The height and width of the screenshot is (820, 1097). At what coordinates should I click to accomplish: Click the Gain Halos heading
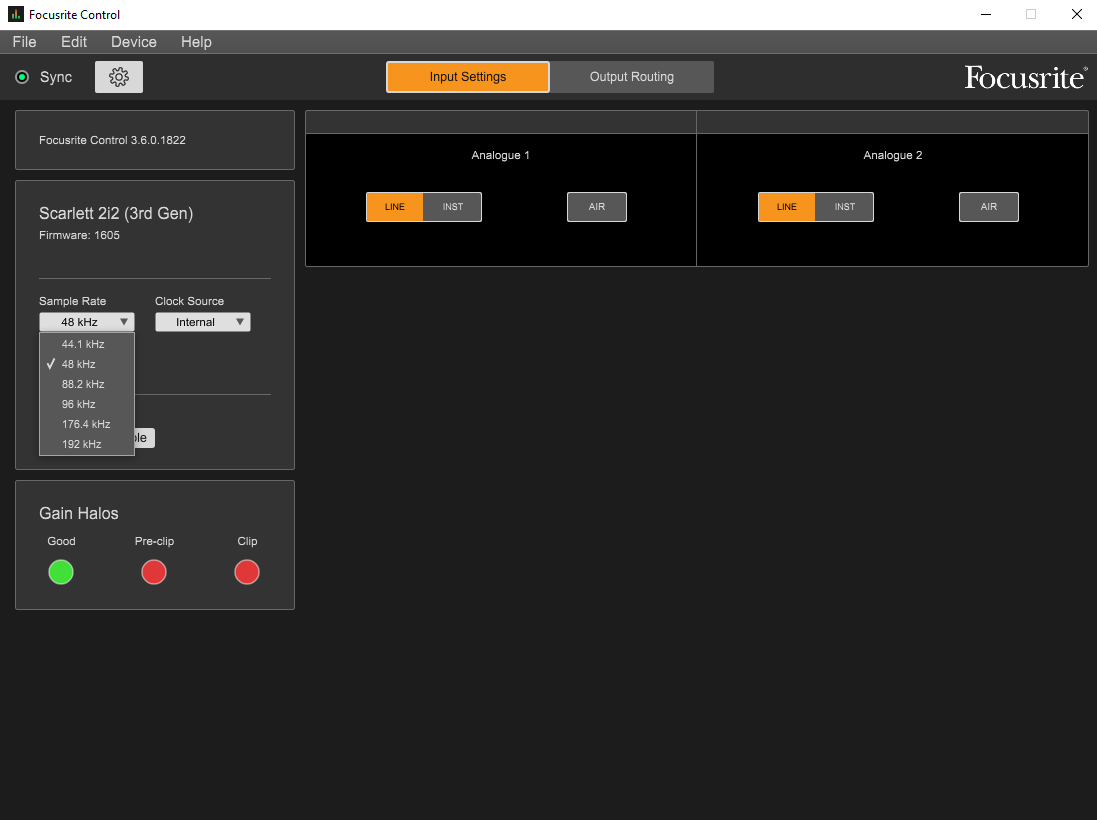click(x=78, y=514)
